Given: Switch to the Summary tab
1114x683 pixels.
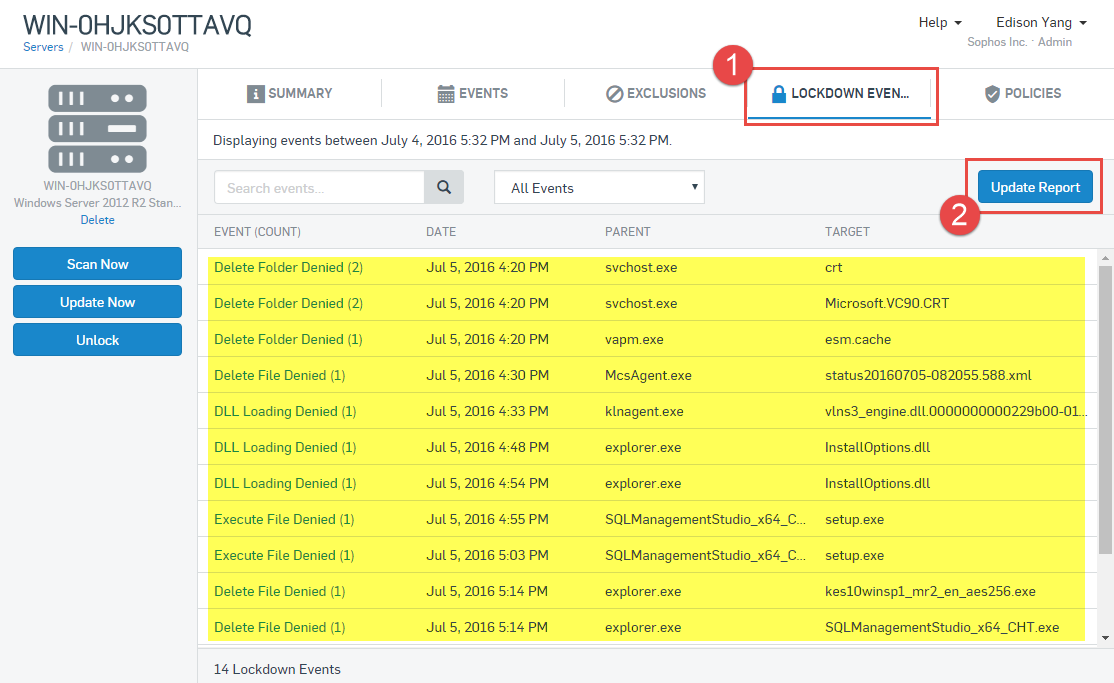Looking at the screenshot, I should [x=290, y=94].
